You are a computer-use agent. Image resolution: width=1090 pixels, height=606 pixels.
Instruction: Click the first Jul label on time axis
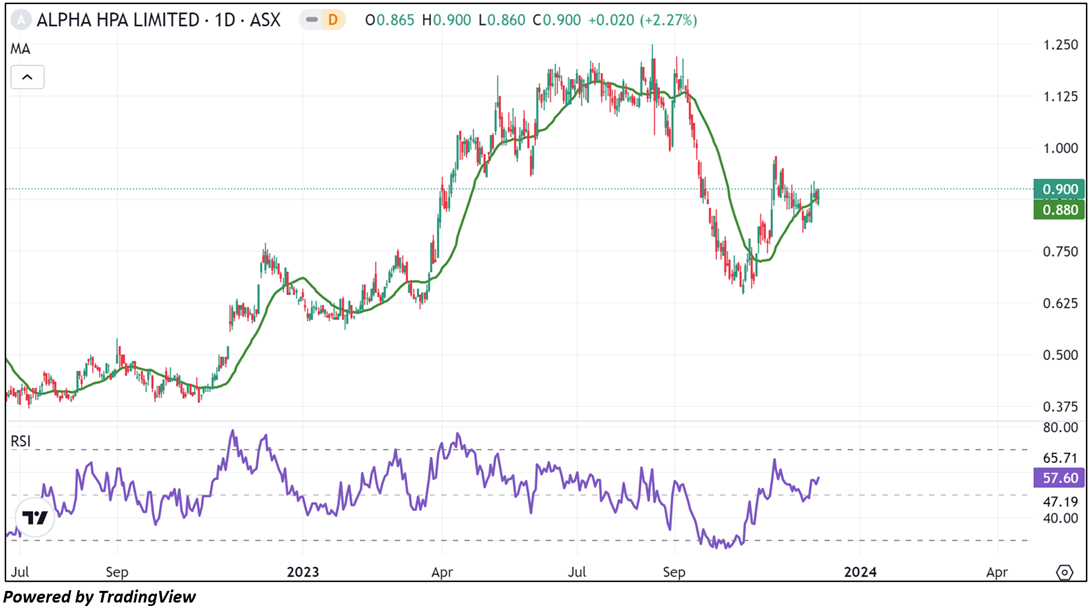(20, 572)
